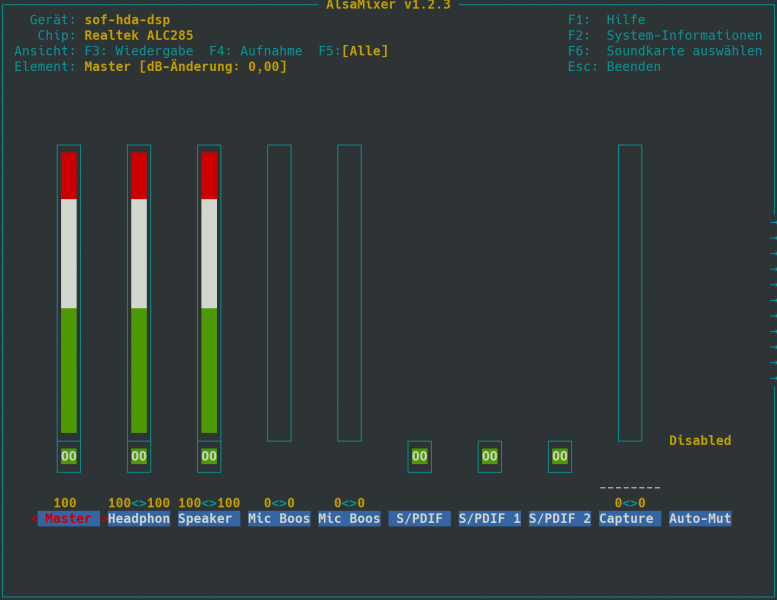Open F6 Soundkarte auswählen selector

664,51
